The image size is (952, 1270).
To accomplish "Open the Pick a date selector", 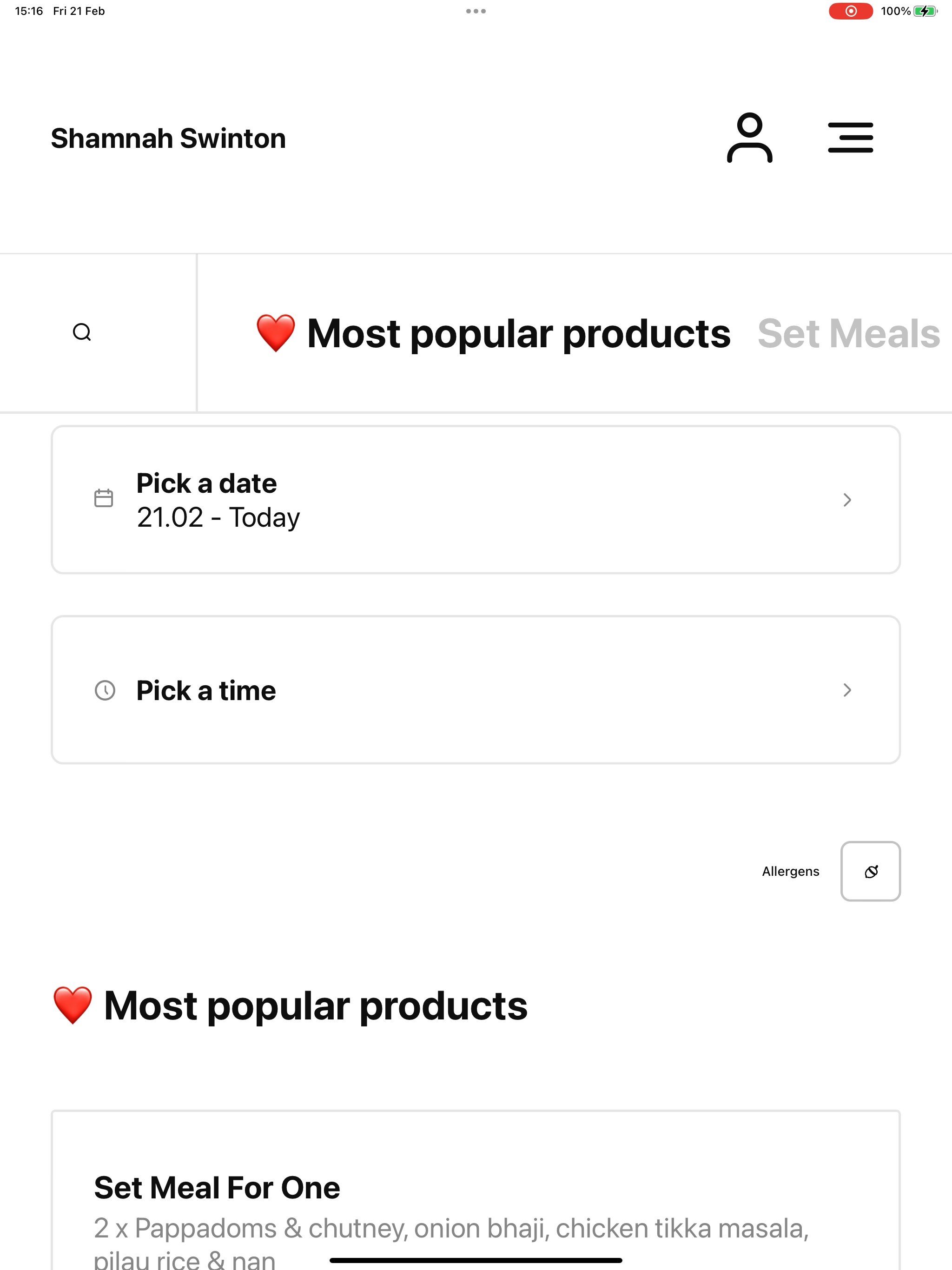I will [x=476, y=500].
